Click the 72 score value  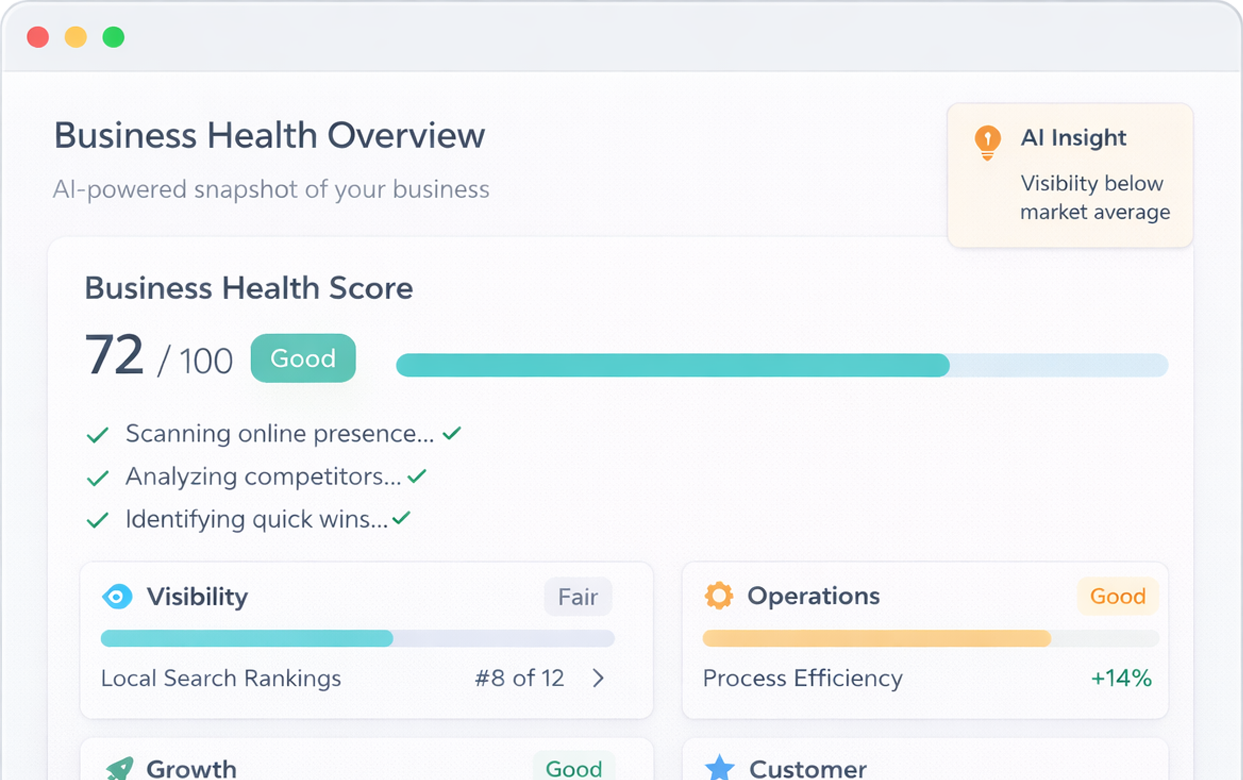point(115,355)
